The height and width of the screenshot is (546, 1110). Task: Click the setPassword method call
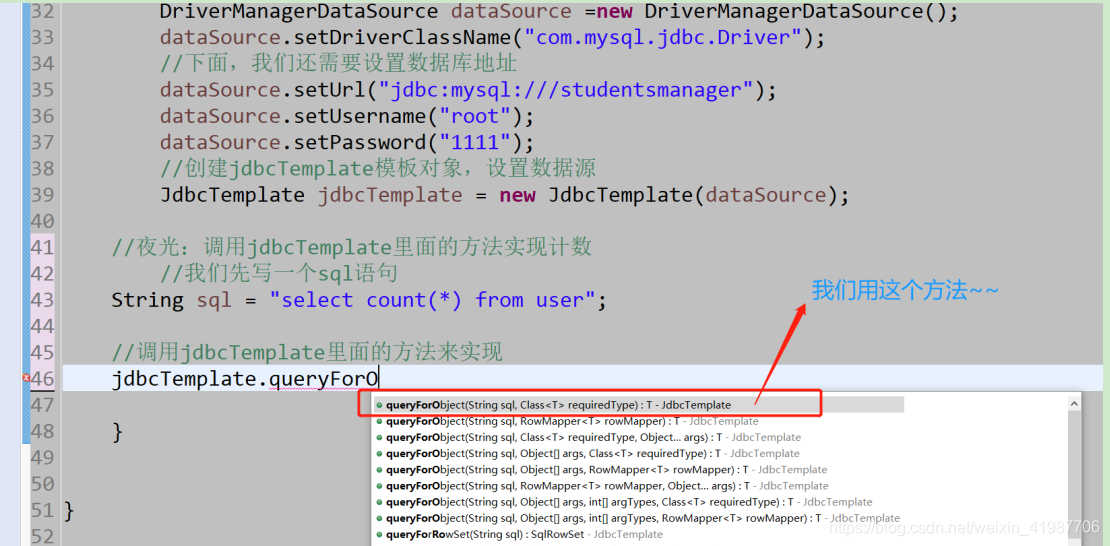click(361, 142)
